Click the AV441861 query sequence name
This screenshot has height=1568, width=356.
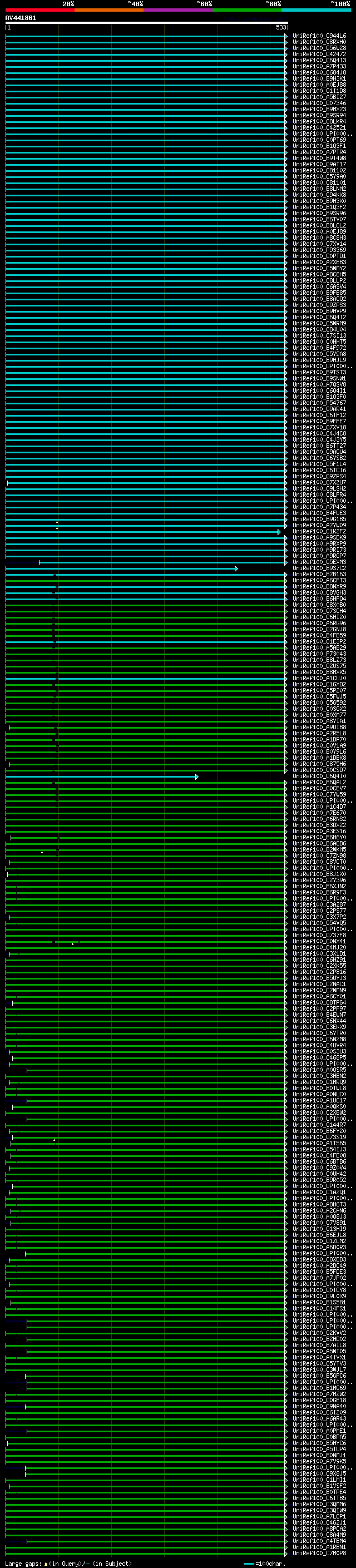pos(21,18)
